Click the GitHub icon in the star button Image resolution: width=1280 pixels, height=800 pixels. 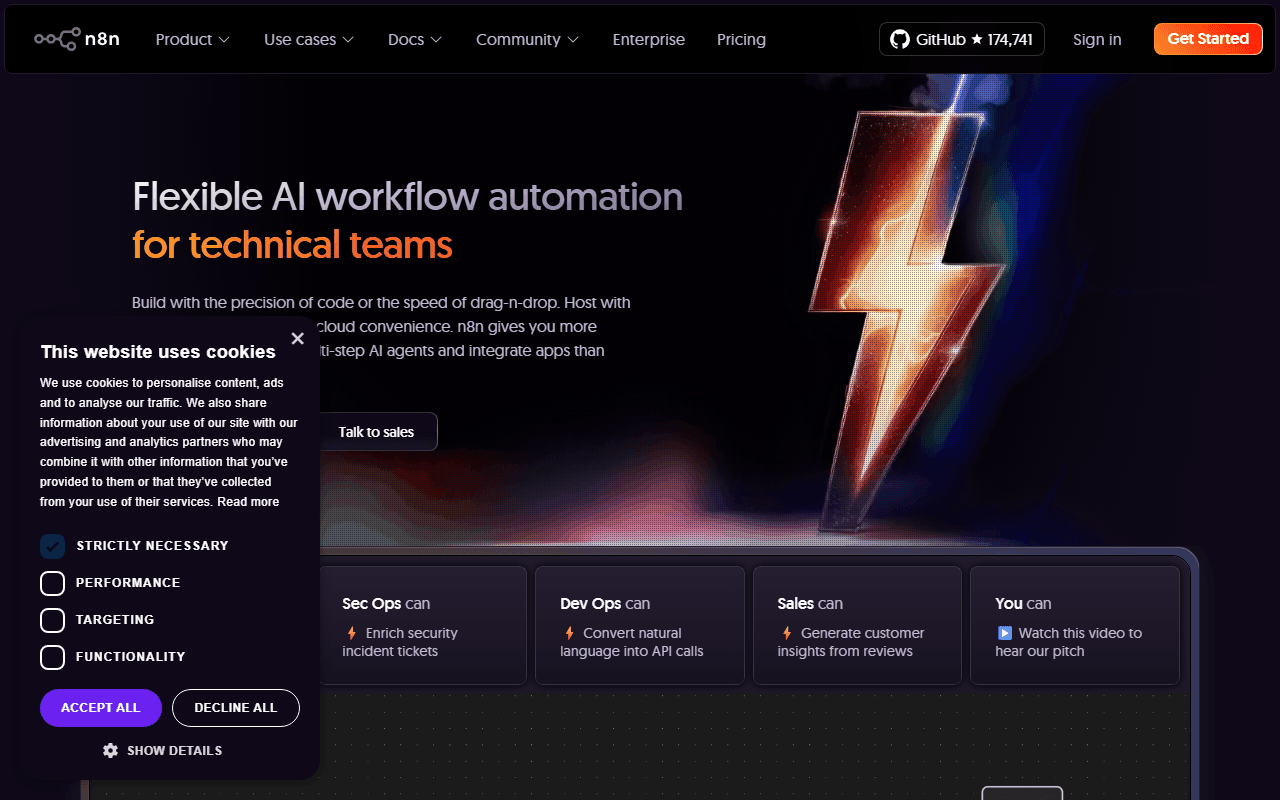point(899,39)
